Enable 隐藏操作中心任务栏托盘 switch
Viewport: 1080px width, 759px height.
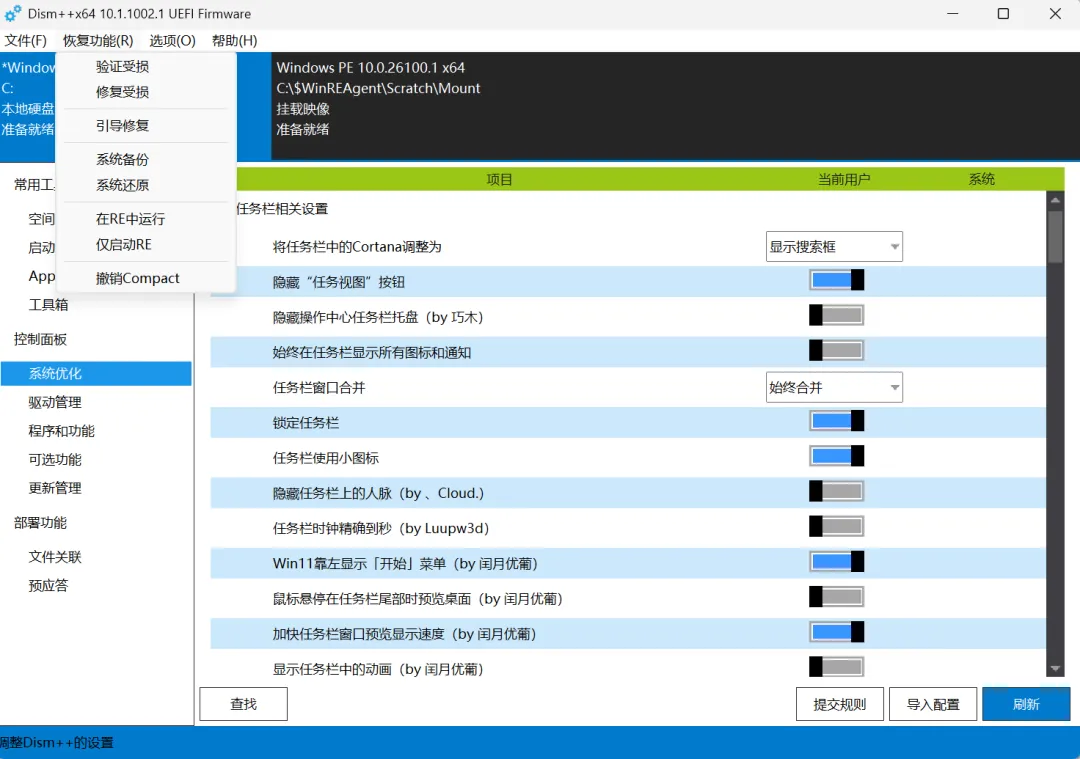(836, 315)
